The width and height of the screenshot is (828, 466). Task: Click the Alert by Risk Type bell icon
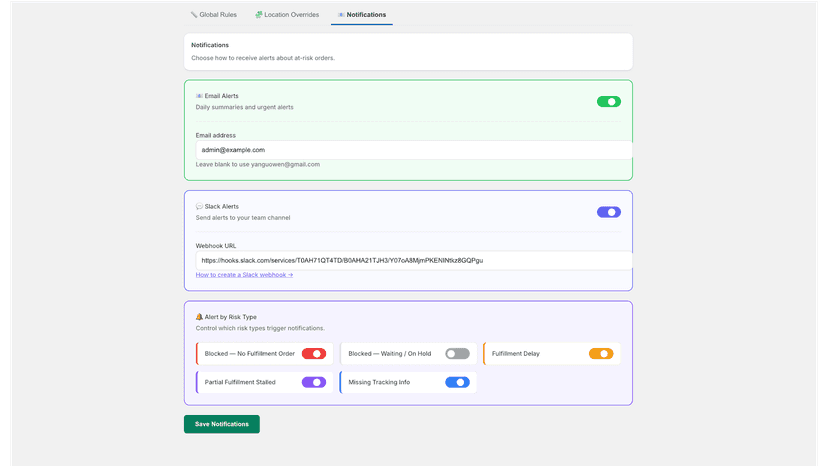(199, 317)
